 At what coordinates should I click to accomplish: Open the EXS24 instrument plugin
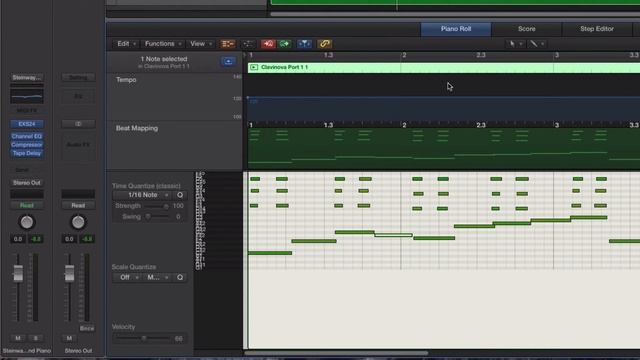coord(27,124)
